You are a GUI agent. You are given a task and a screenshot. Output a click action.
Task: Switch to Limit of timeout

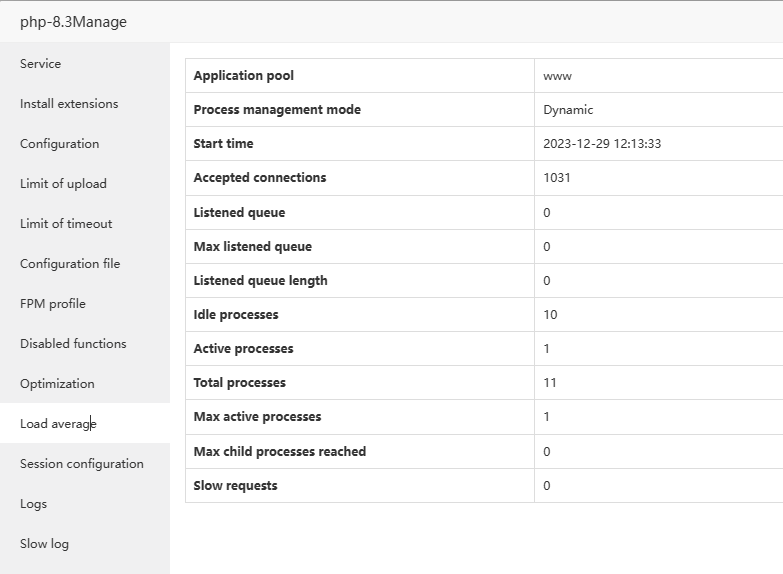[x=66, y=224]
